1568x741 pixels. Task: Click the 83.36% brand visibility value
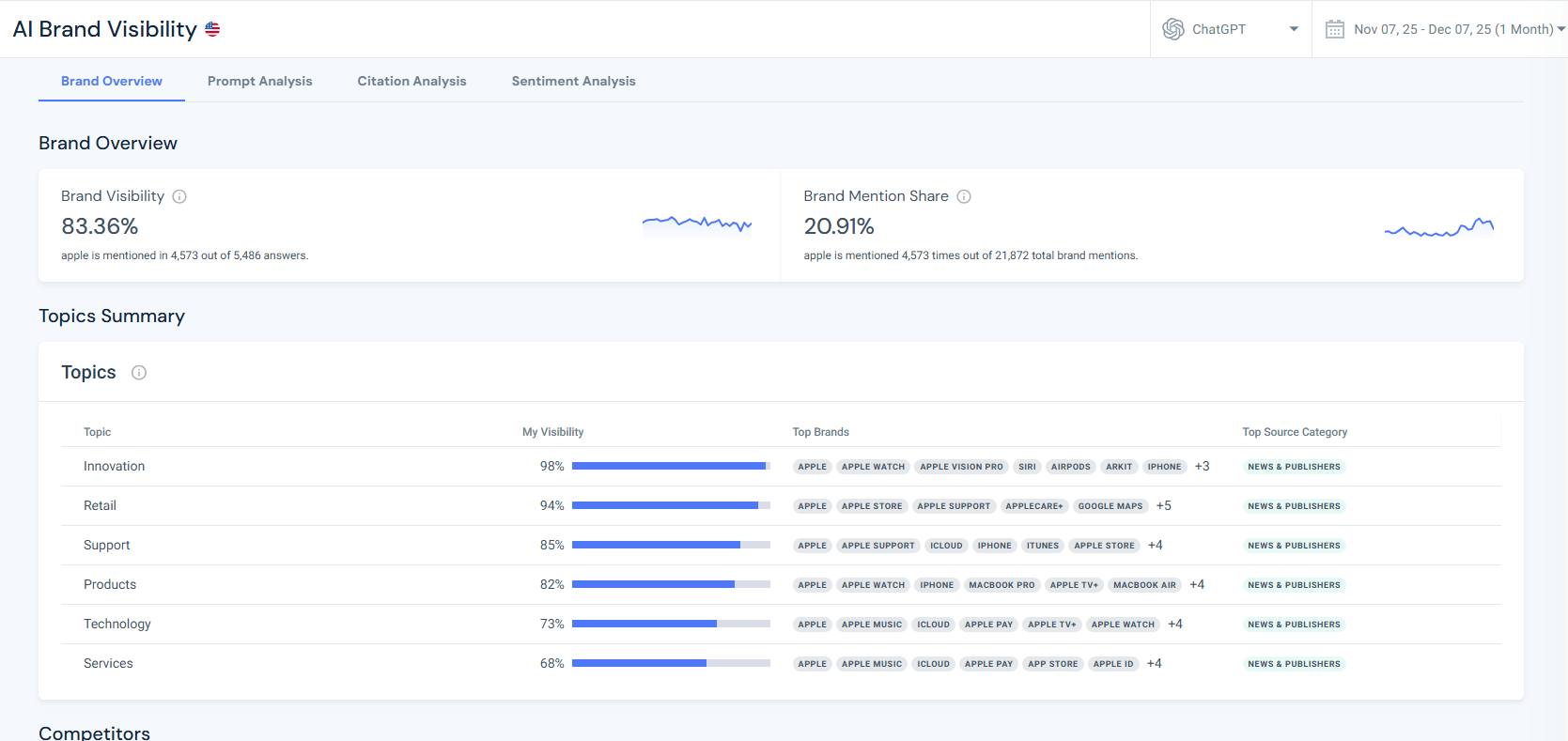tap(100, 226)
